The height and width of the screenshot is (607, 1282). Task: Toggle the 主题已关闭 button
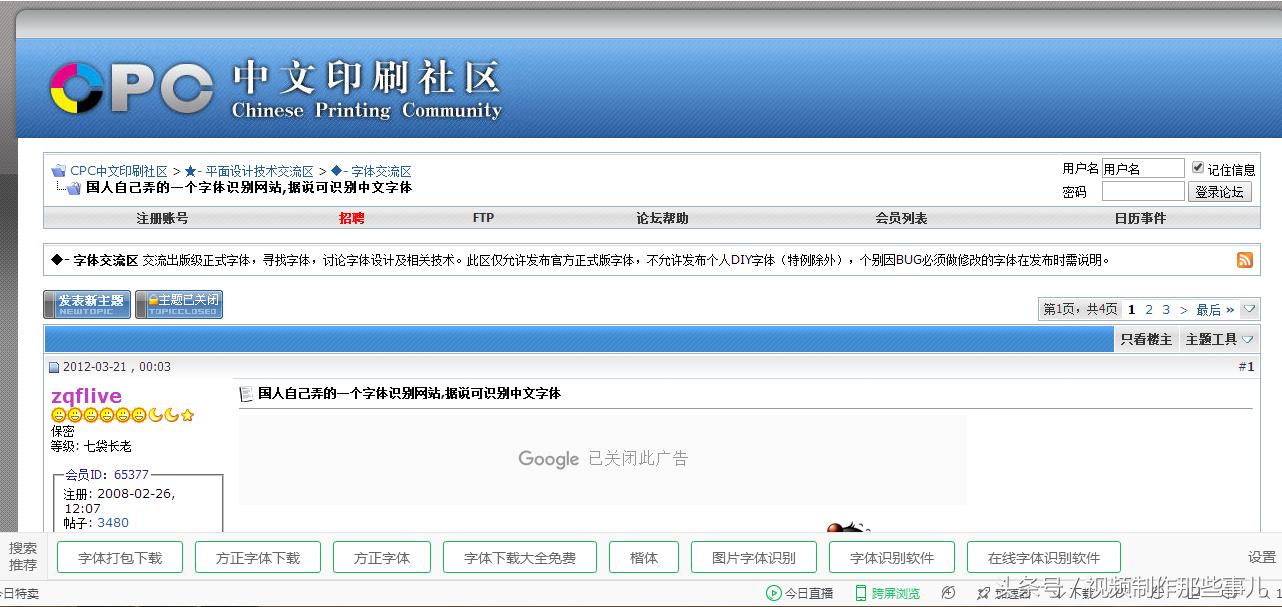tap(180, 303)
